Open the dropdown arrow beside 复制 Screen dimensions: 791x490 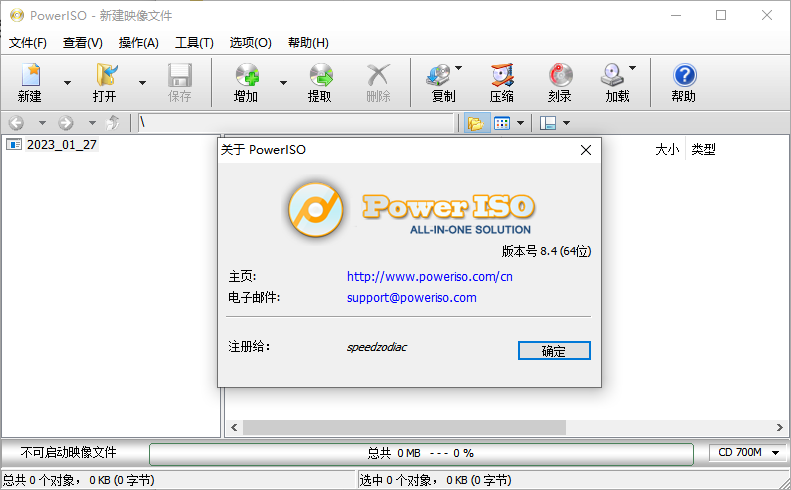(459, 68)
